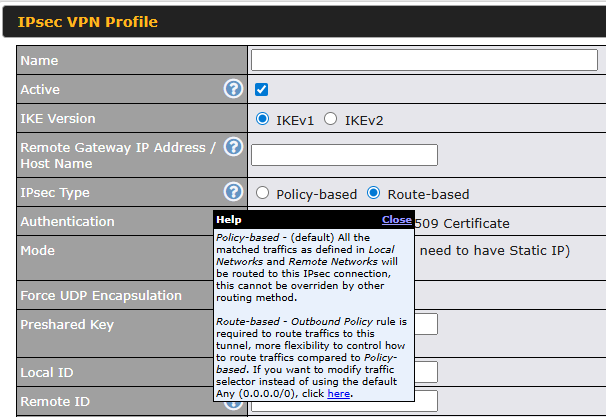
Task: Follow the 'here' link in help text
Action: tap(338, 394)
